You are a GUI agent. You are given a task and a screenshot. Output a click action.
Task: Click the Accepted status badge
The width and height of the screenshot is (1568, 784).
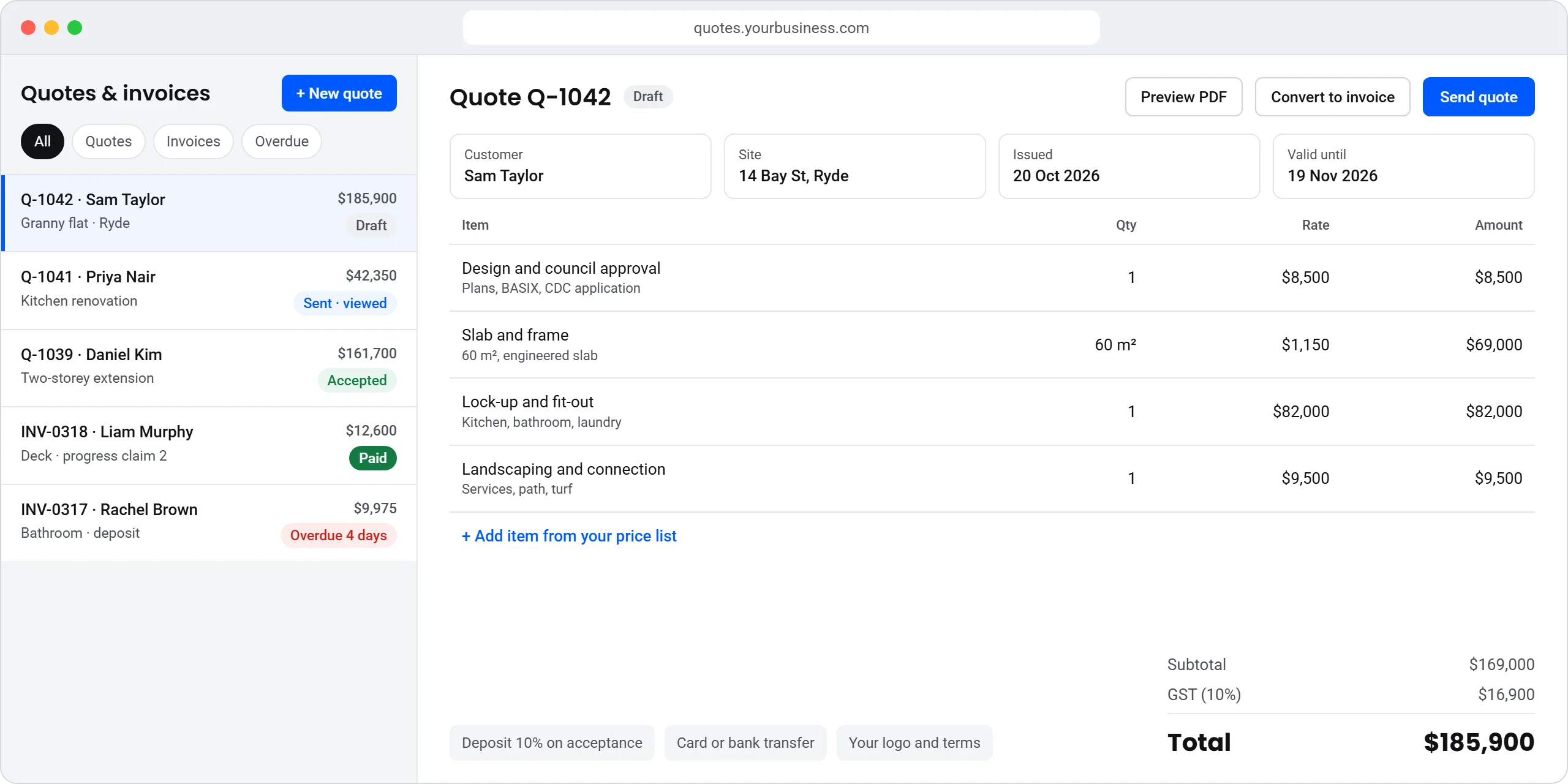pyautogui.click(x=357, y=380)
